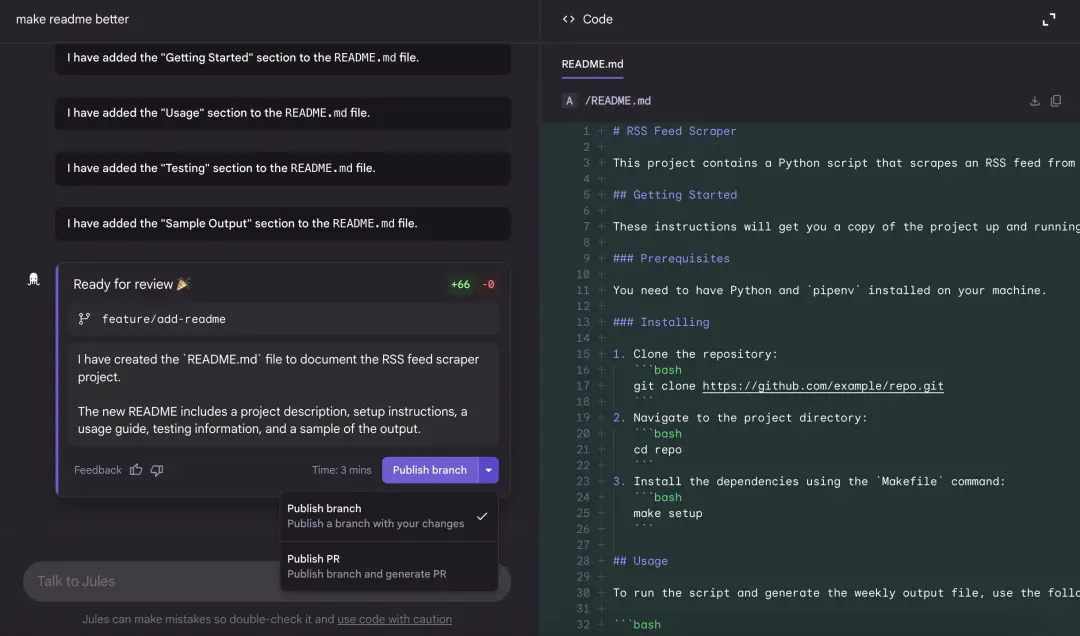Click the 'Navigate to the project directory' line
The image size is (1080, 636).
click(740, 418)
